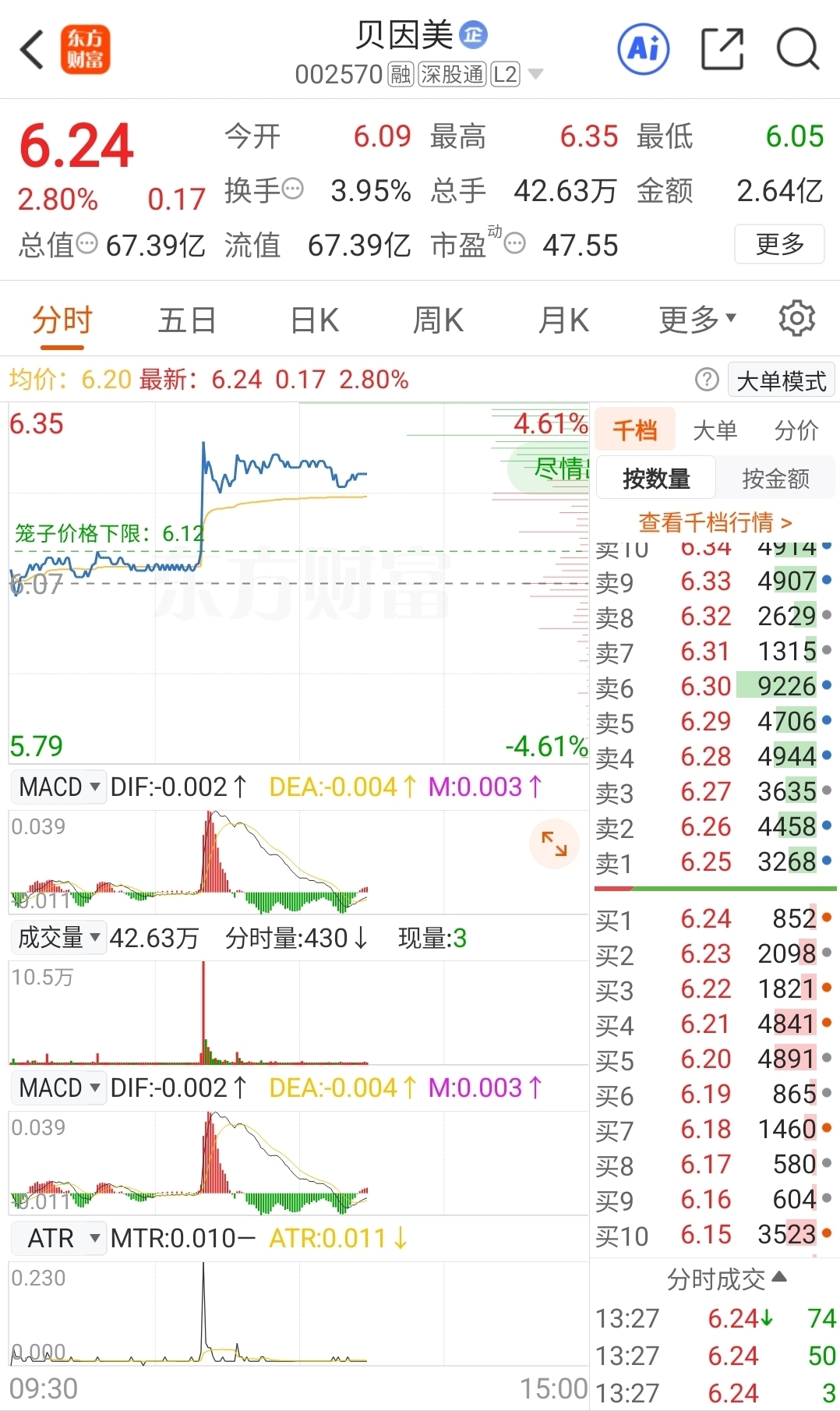Tap the 更多 quote details button

[779, 244]
